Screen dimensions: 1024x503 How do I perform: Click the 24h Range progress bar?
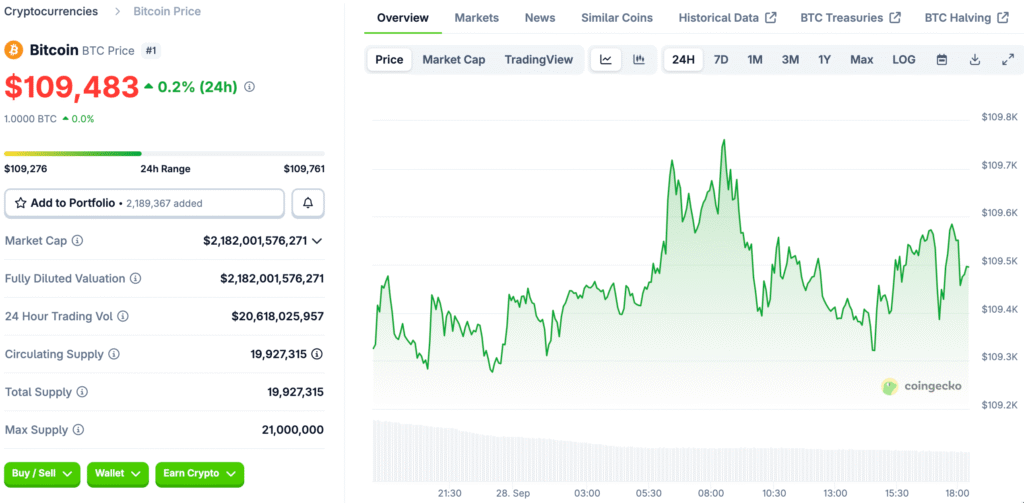coord(164,154)
